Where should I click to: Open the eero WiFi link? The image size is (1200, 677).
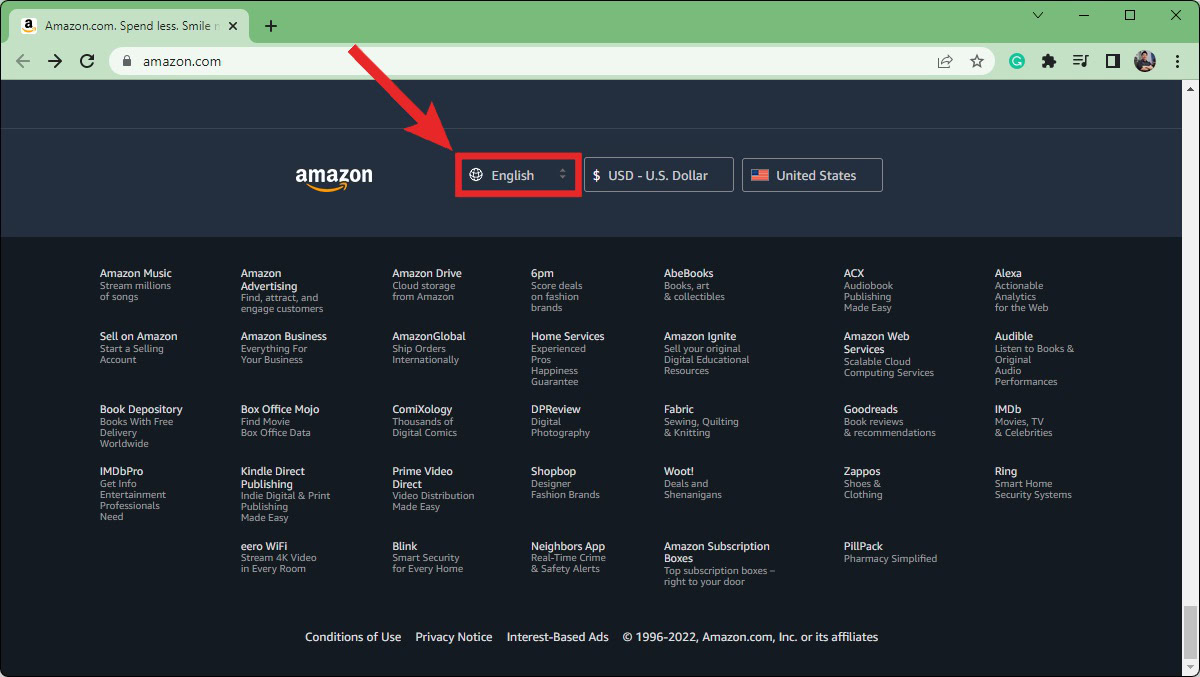264,546
